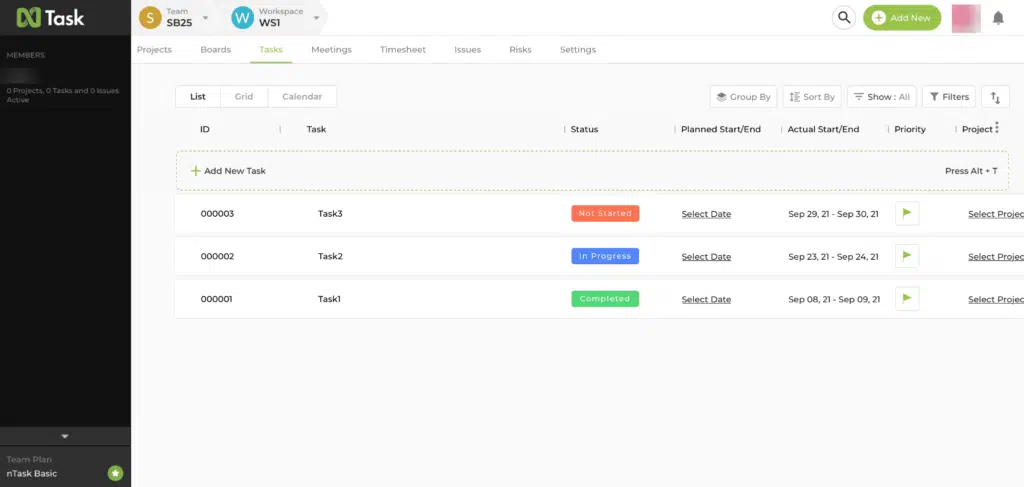Click the plus icon beside Add New Task
Screen dimensions: 1024x487
(195, 171)
